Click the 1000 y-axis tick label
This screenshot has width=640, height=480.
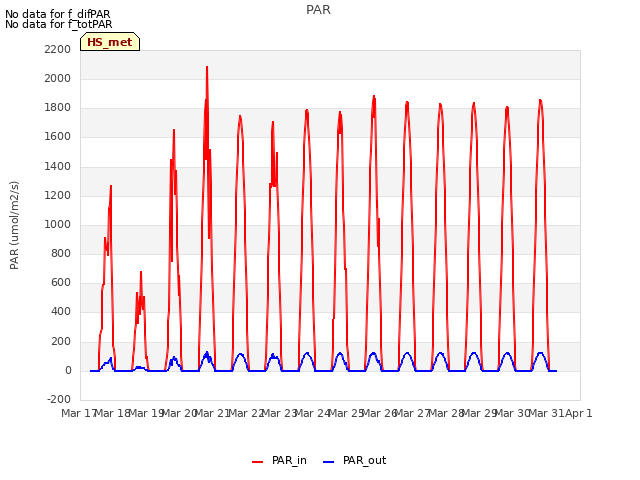[58, 224]
